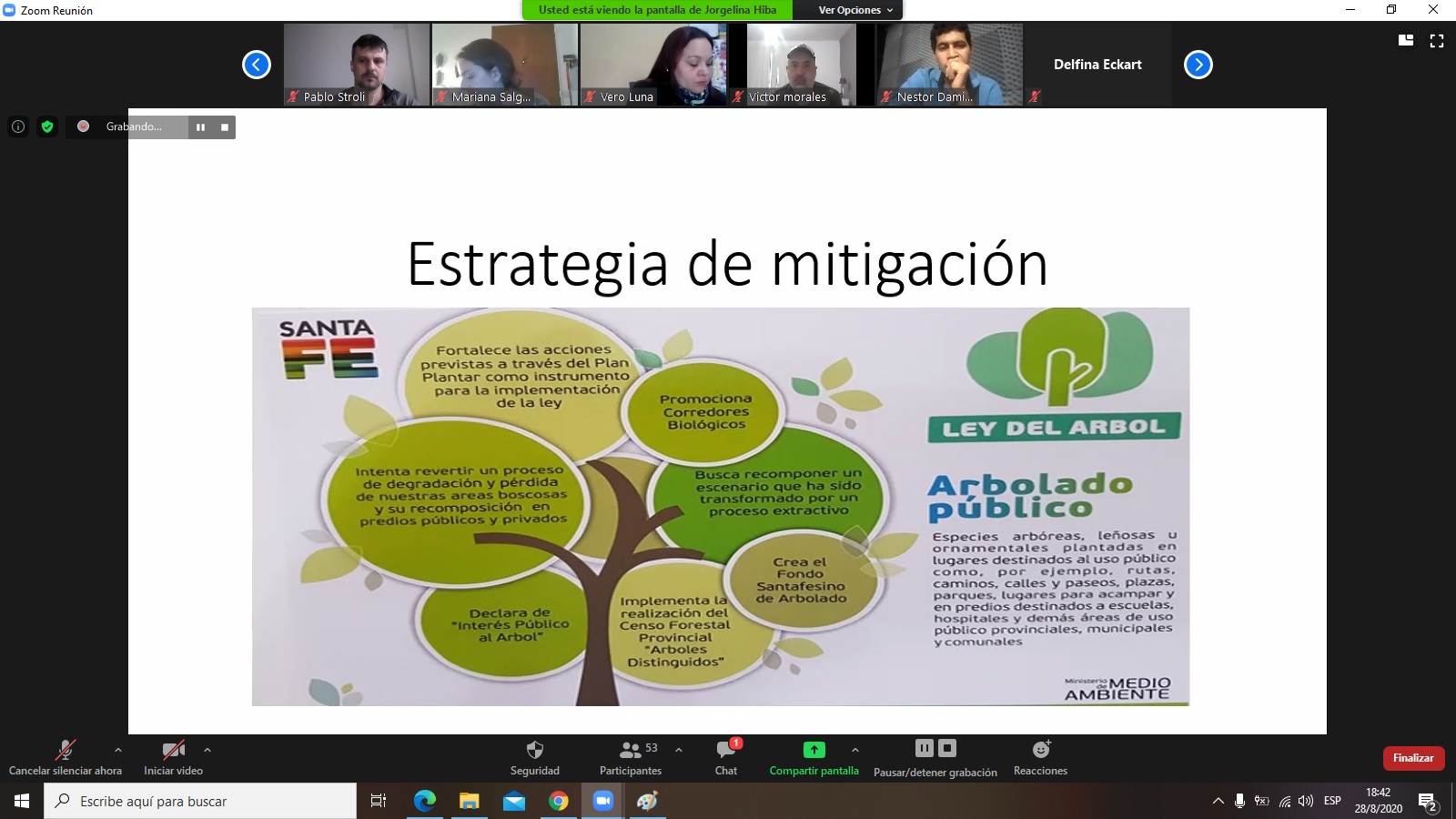Expand video options arrow
The height and width of the screenshot is (819, 1456).
207,750
